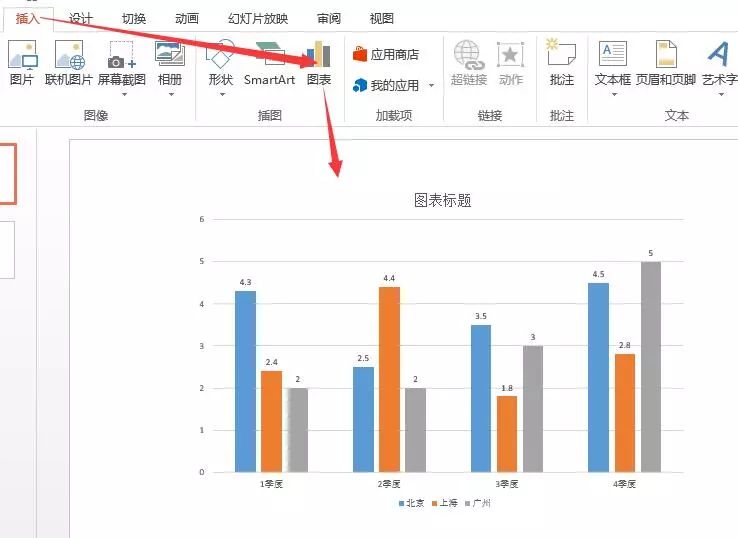Click the 北京 legend entry

[x=411, y=503]
